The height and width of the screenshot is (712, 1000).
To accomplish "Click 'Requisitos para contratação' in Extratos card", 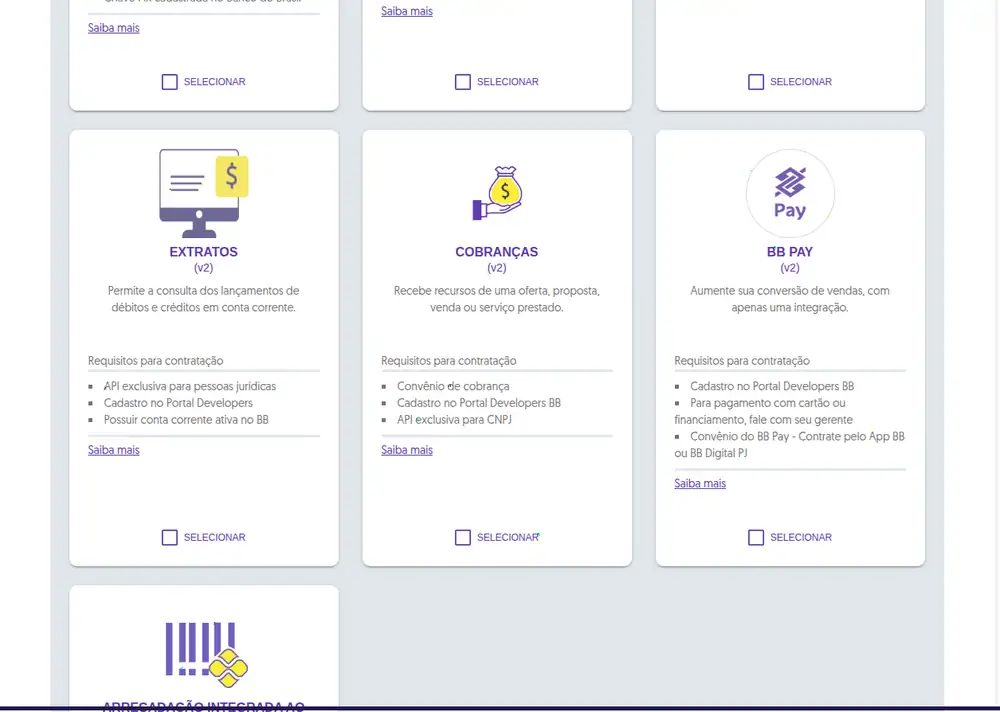I will [156, 360].
